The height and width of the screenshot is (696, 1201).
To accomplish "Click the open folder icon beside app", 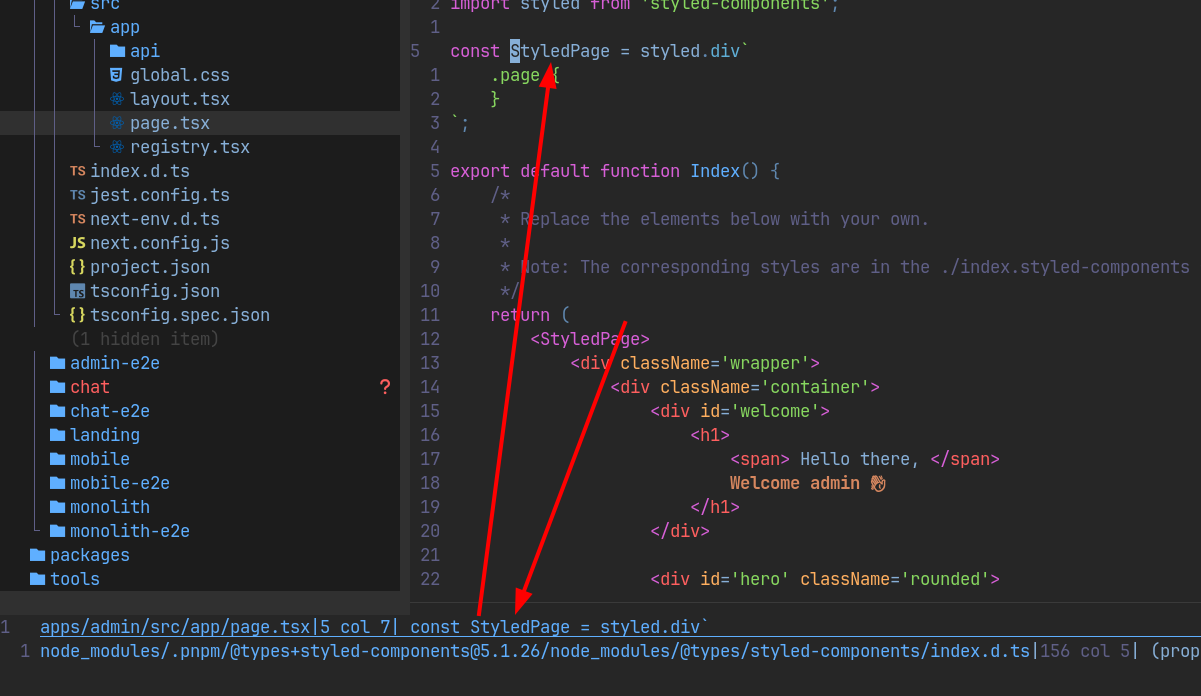I will (x=98, y=27).
